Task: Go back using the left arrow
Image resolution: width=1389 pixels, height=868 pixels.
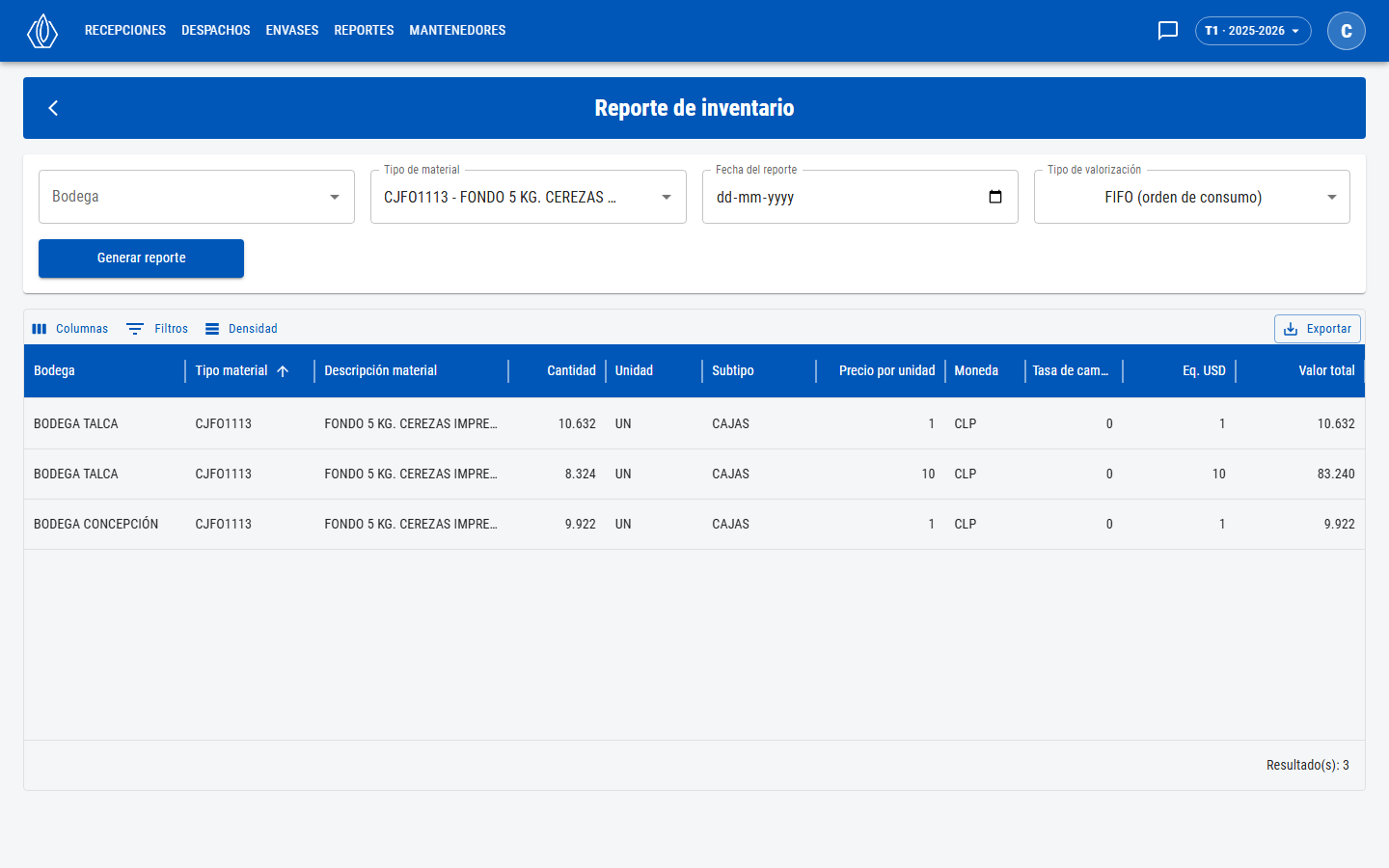Action: click(54, 108)
